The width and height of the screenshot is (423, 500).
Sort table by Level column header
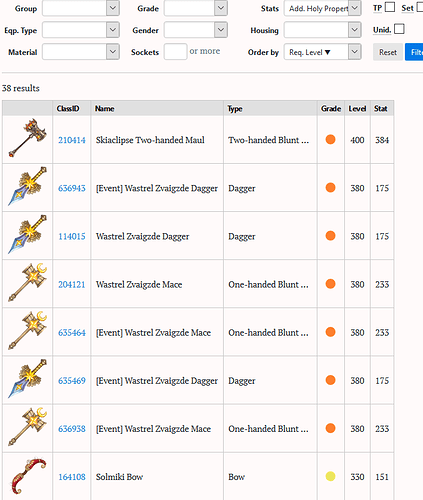(x=357, y=109)
